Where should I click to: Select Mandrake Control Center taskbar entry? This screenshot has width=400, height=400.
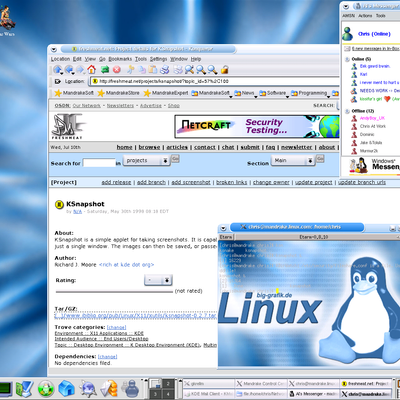pyautogui.click(x=261, y=384)
